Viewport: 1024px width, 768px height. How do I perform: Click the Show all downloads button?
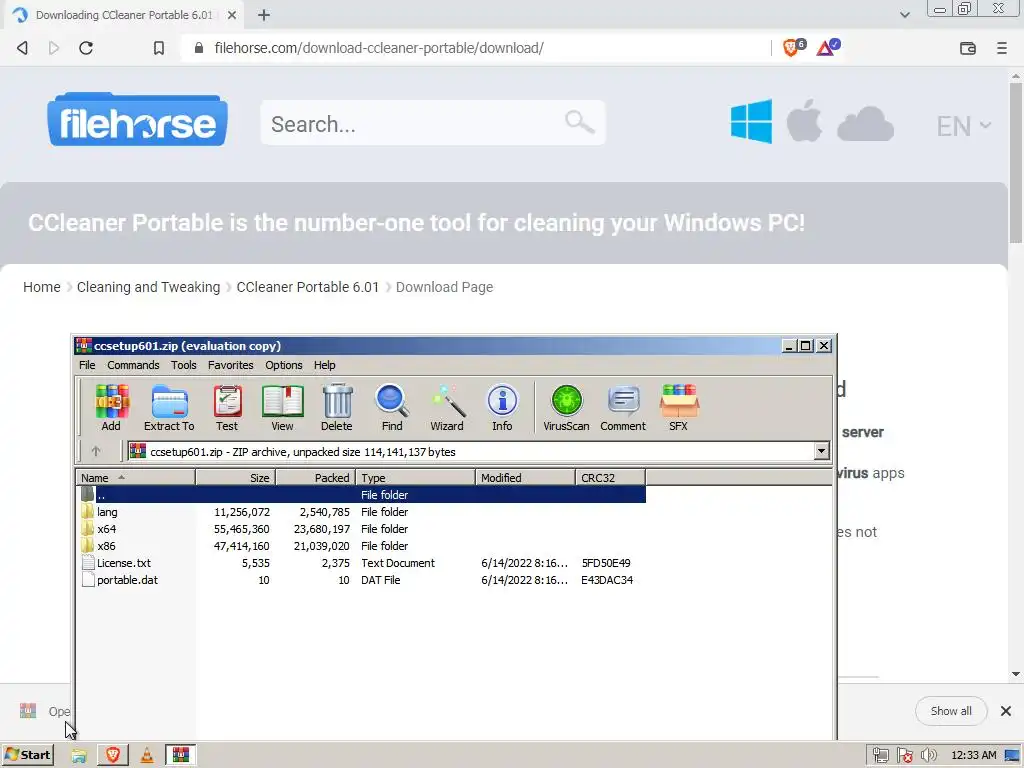pyautogui.click(x=951, y=711)
